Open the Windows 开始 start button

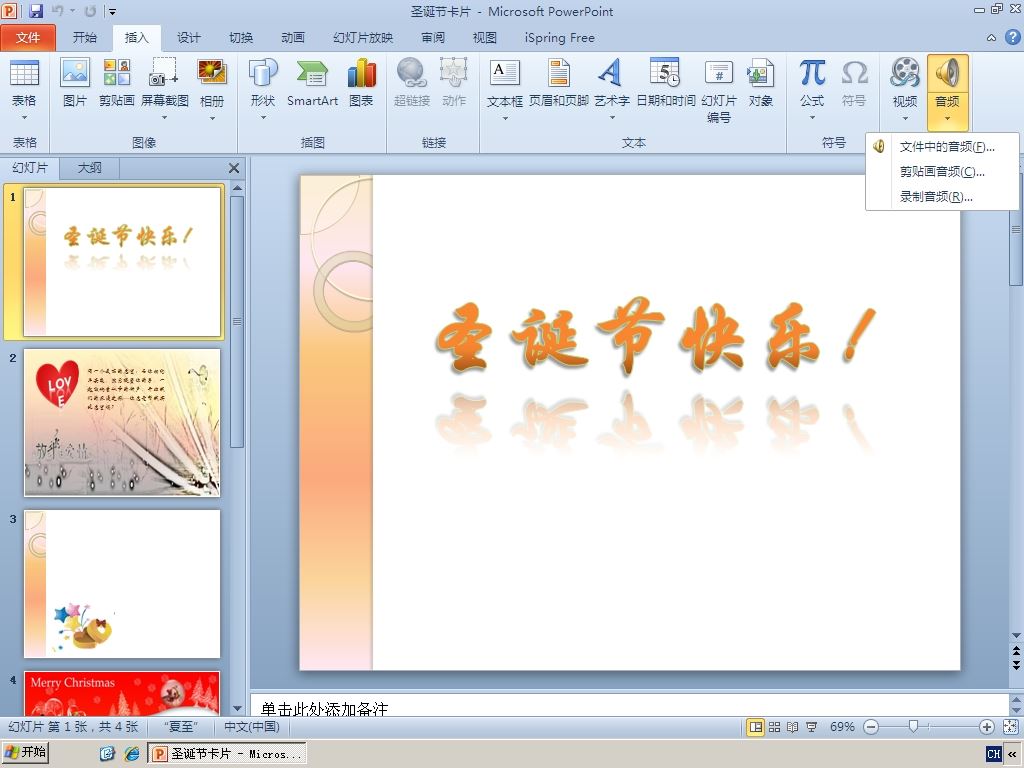pyautogui.click(x=25, y=752)
